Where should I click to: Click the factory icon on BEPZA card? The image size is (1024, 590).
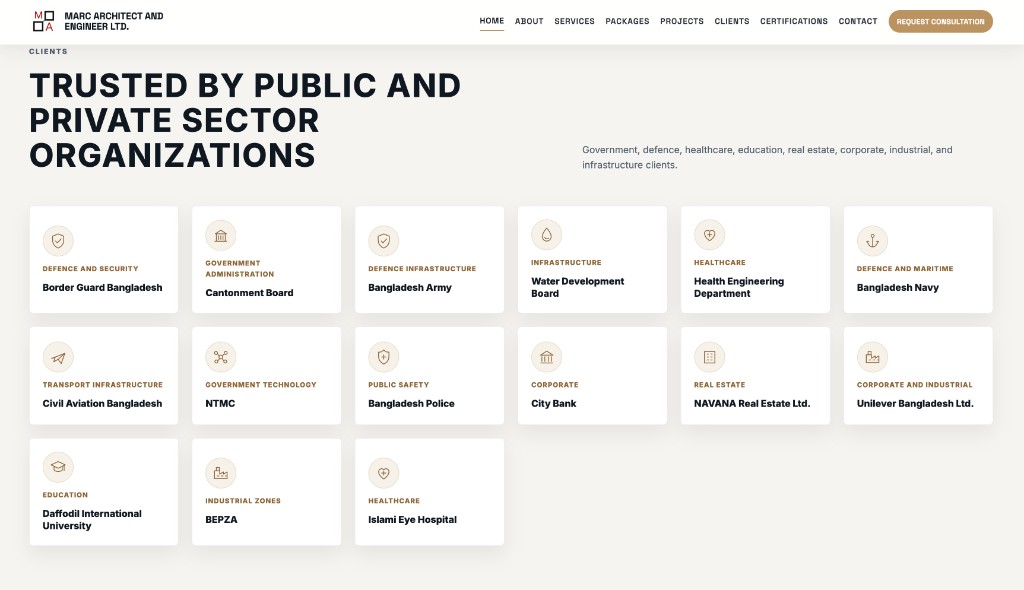(221, 473)
